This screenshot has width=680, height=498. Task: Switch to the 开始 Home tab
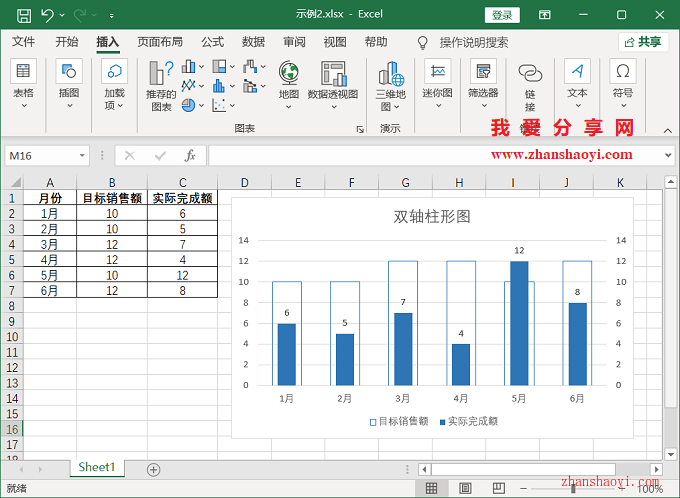click(67, 42)
